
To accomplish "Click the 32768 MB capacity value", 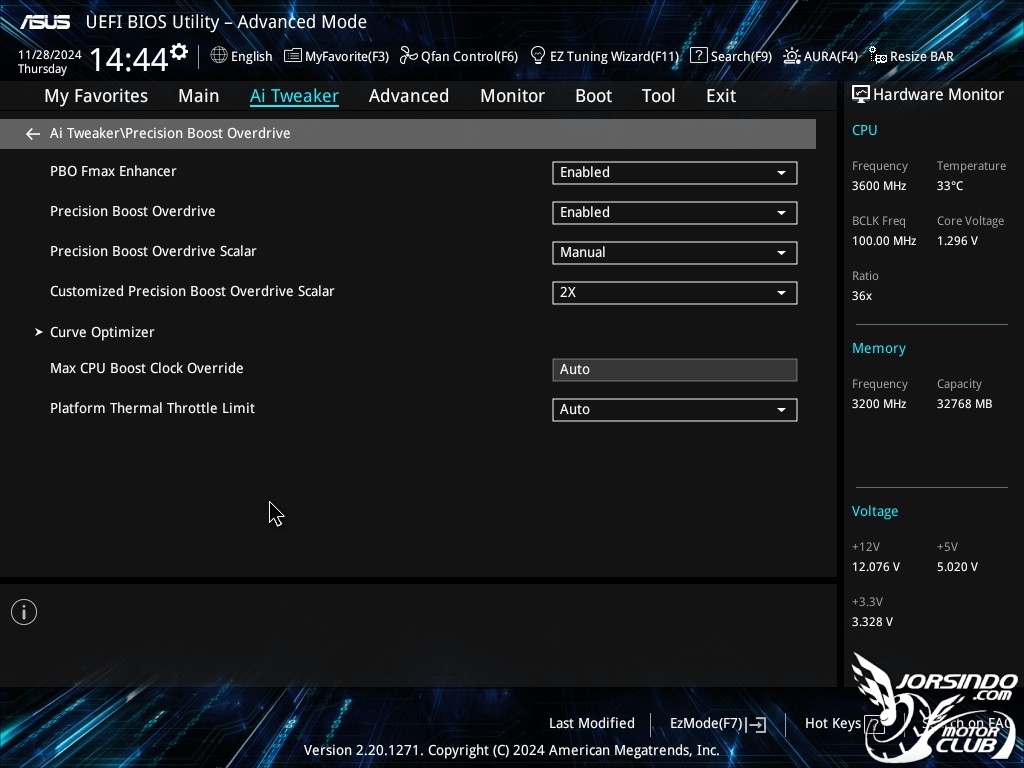I will click(964, 404).
